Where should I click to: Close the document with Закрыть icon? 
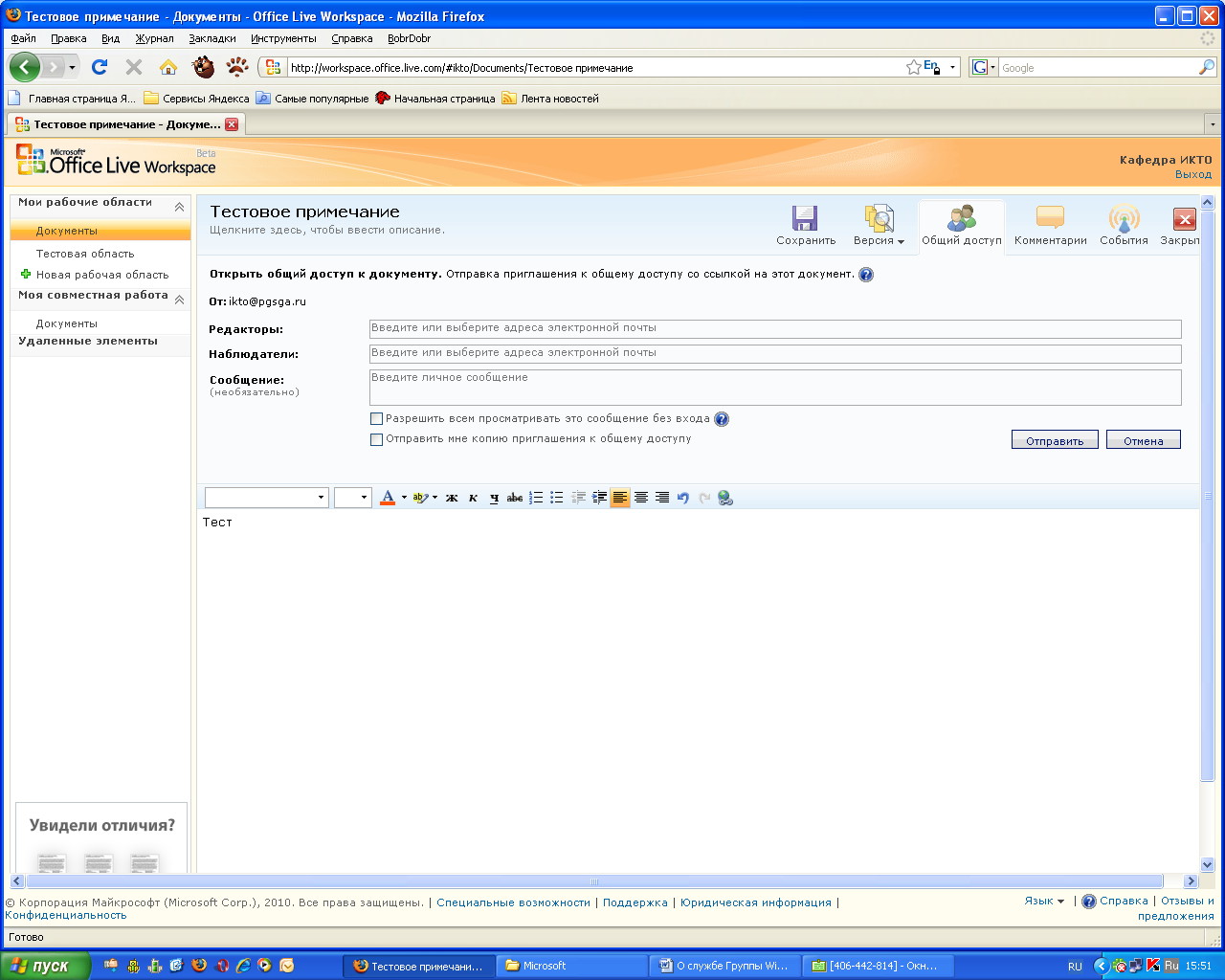(1184, 219)
